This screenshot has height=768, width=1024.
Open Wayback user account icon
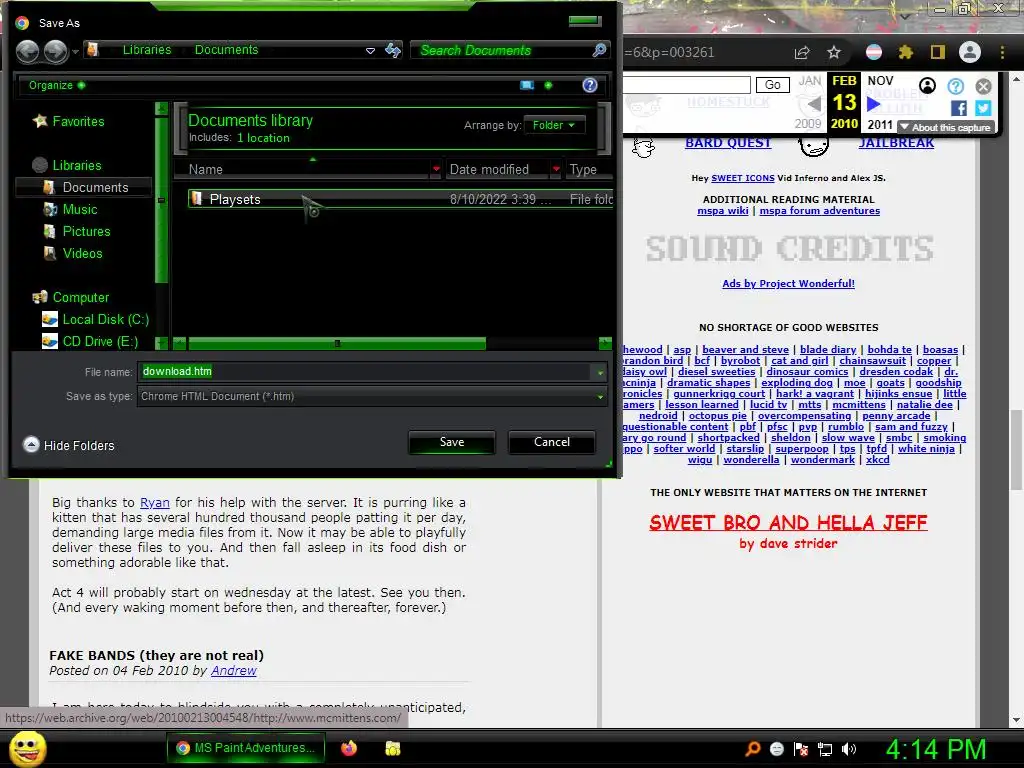pyautogui.click(x=927, y=86)
